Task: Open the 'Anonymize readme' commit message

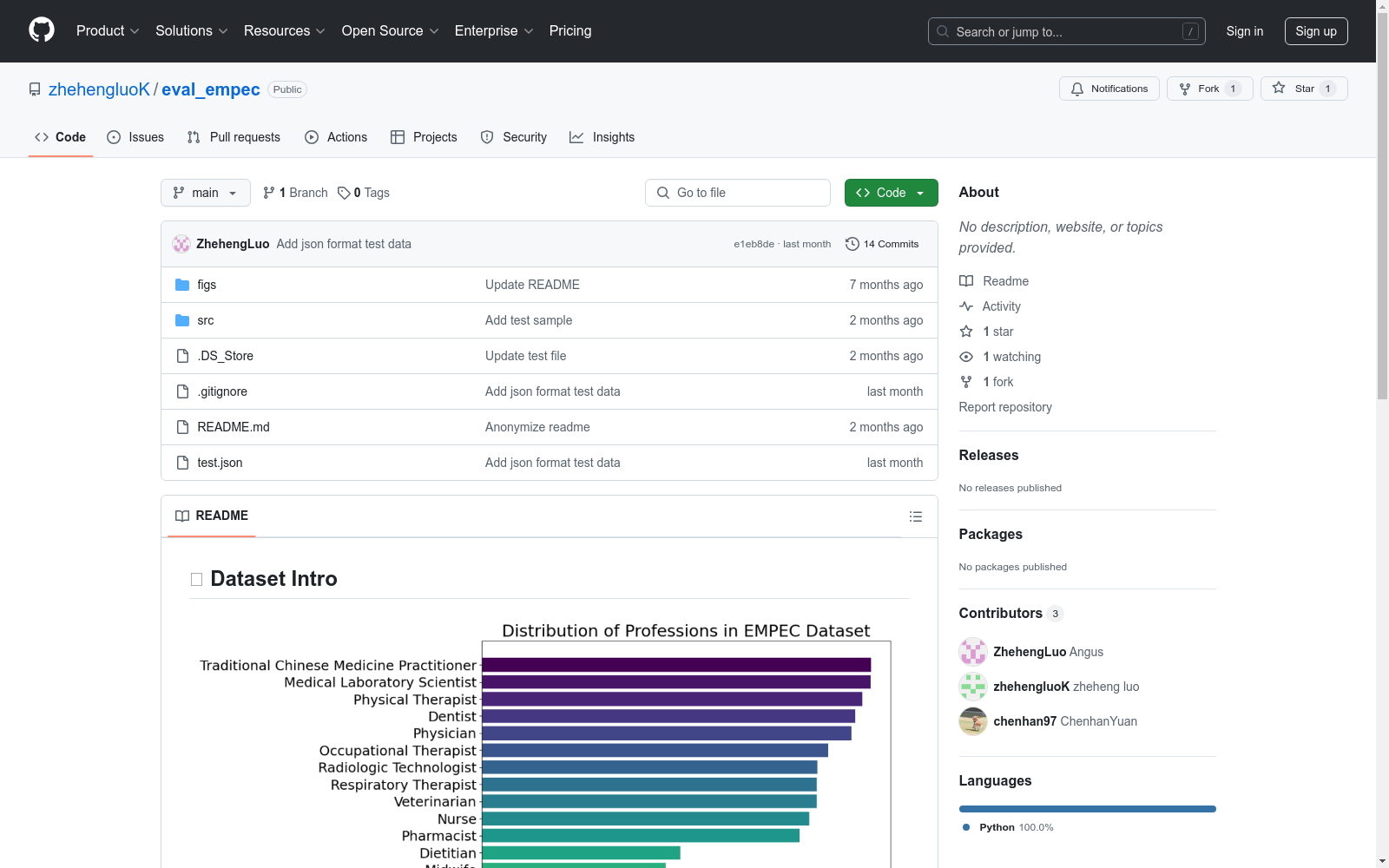Action: tap(537, 427)
